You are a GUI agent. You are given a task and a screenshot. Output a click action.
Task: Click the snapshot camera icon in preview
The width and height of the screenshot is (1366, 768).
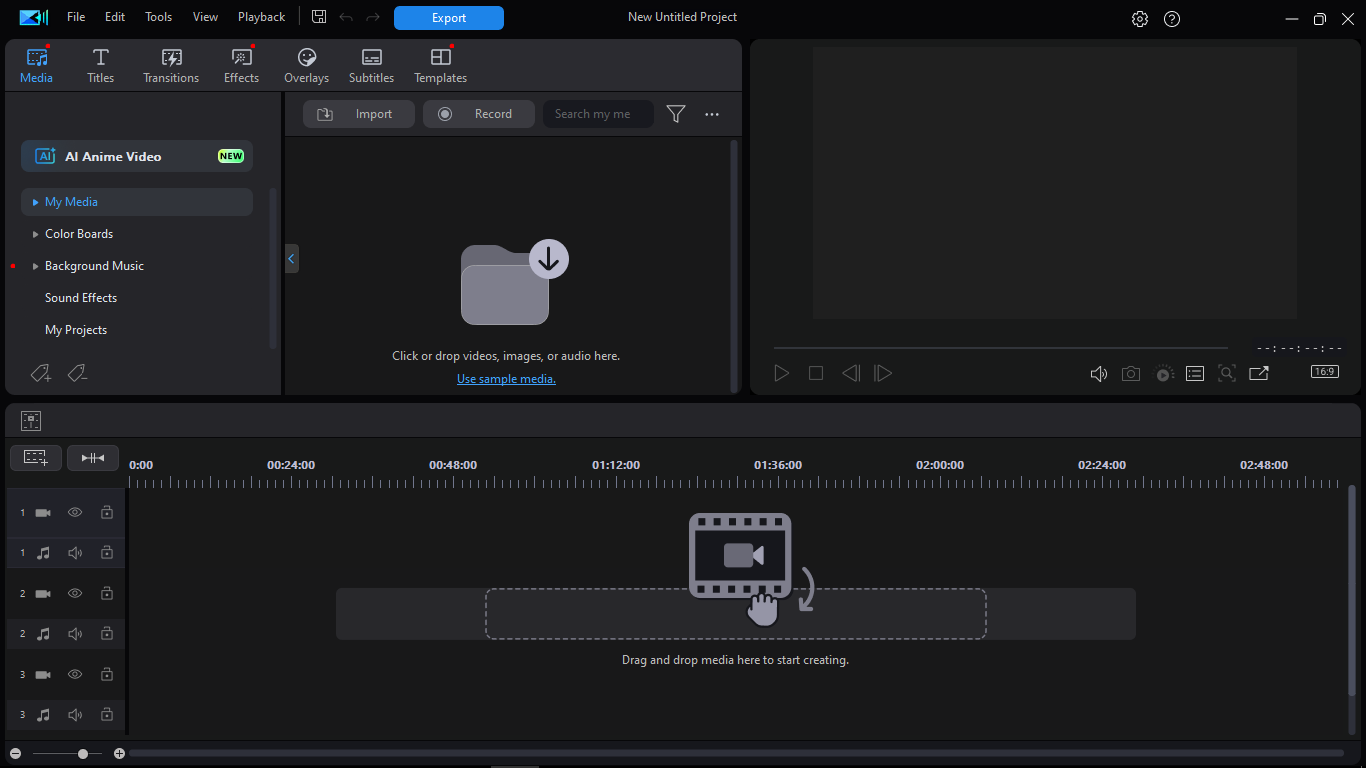[x=1130, y=373]
